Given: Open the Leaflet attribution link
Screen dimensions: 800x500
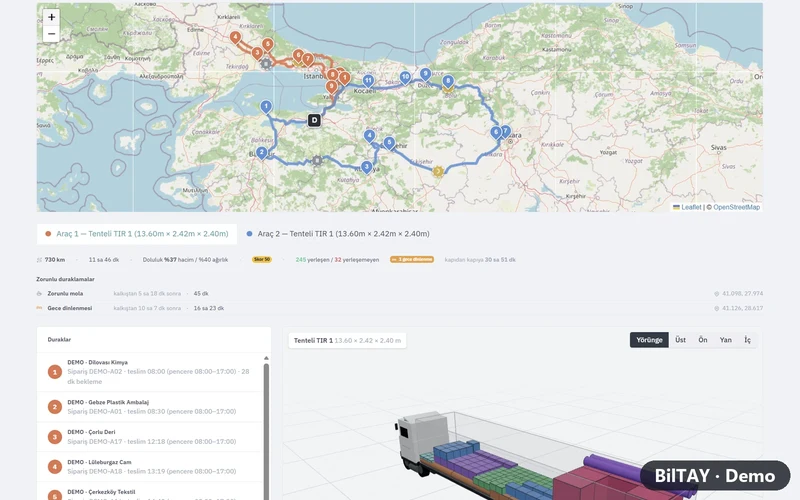Looking at the screenshot, I should click(687, 207).
